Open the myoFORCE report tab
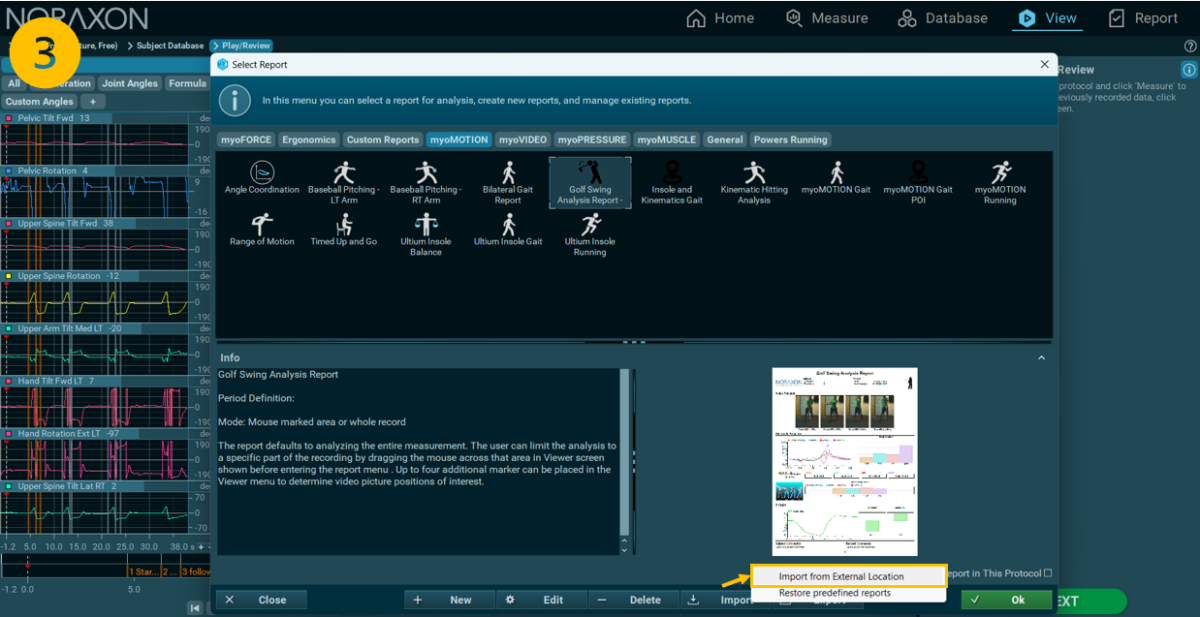Viewport: 1200px width, 617px height. click(x=245, y=140)
